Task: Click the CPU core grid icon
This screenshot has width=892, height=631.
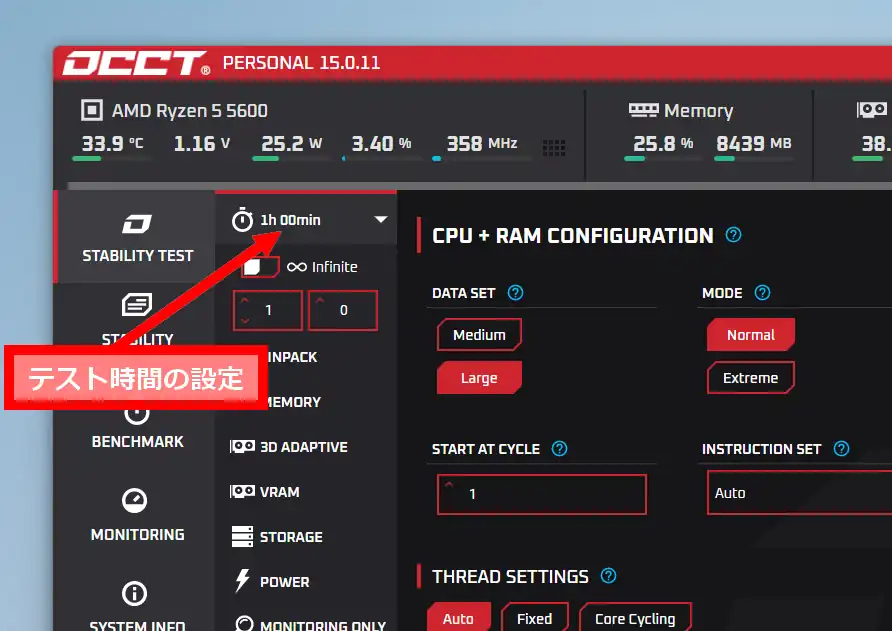Action: tap(553, 148)
